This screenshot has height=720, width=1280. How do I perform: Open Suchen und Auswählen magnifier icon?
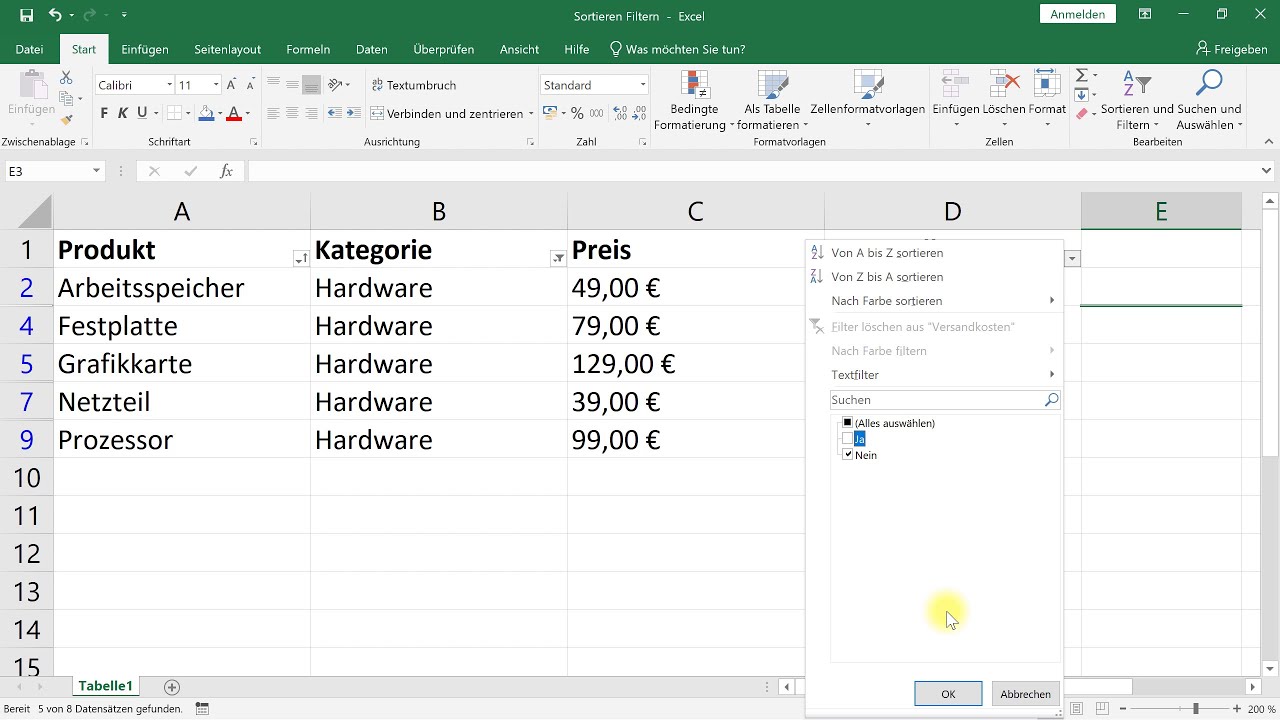tap(1209, 84)
